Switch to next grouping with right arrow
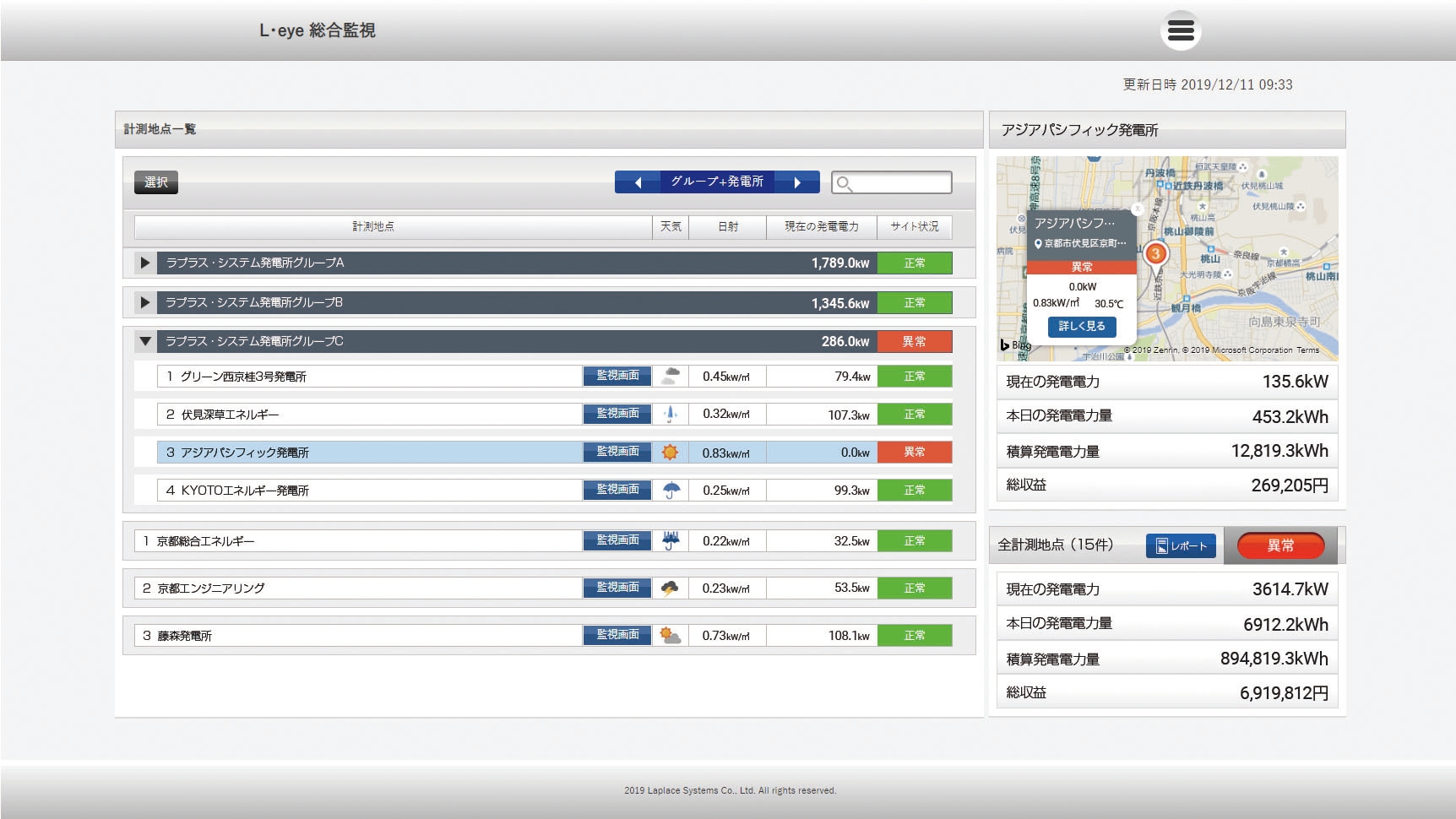The image size is (1456, 819). [796, 182]
